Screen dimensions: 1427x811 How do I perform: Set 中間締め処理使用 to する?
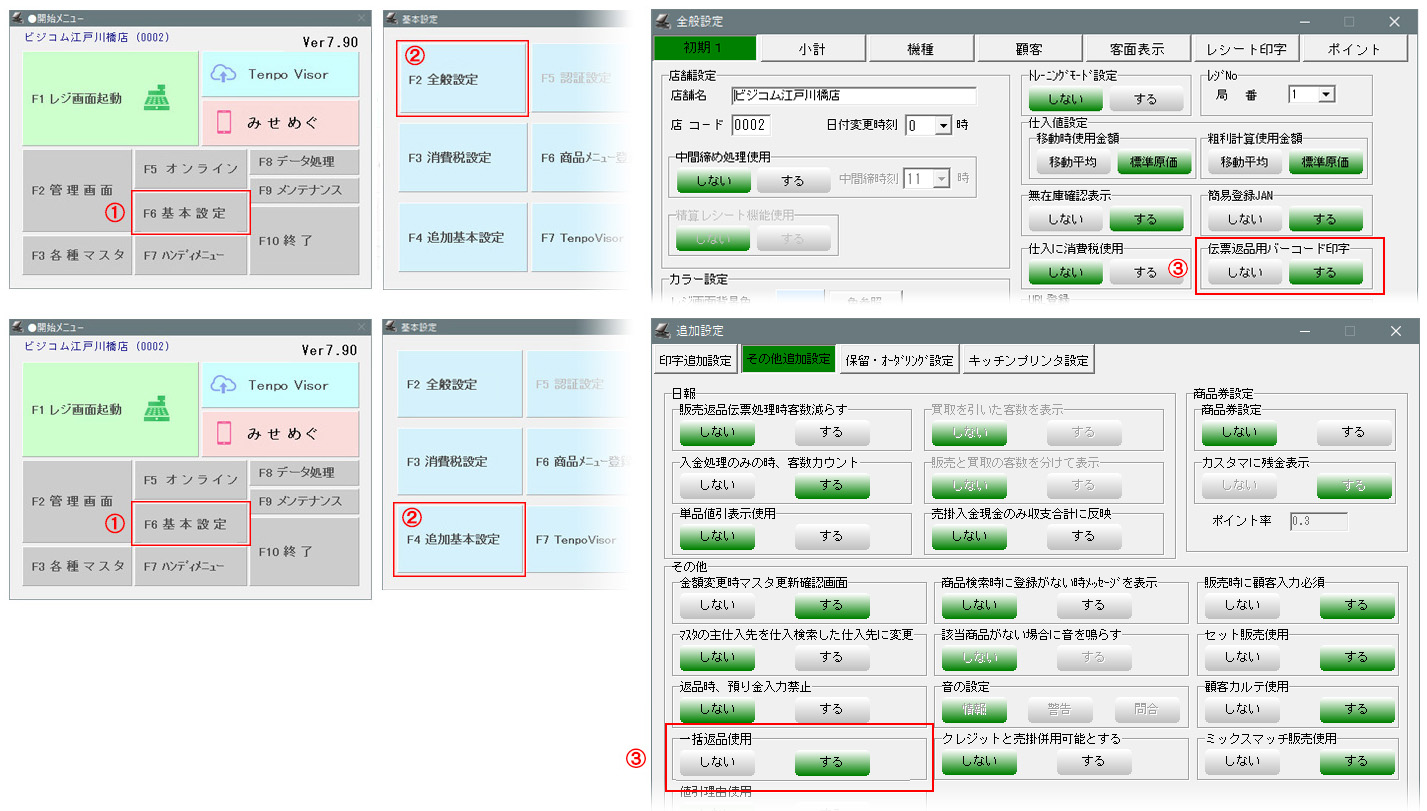[793, 181]
